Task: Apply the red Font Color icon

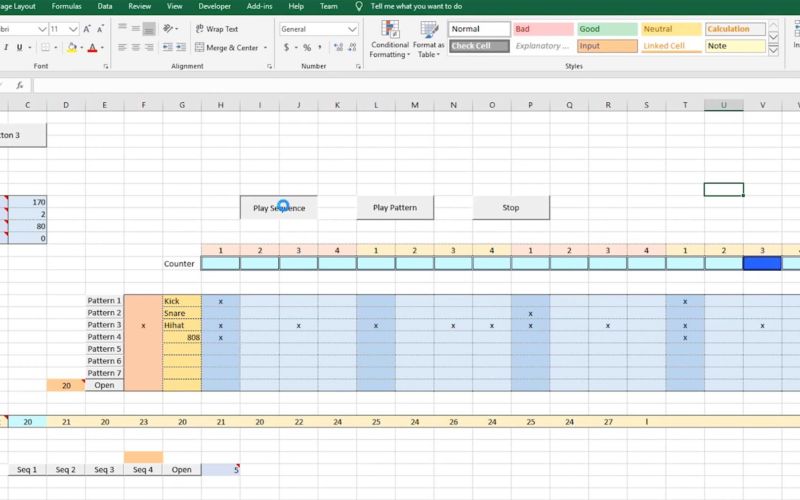Action: tap(93, 47)
